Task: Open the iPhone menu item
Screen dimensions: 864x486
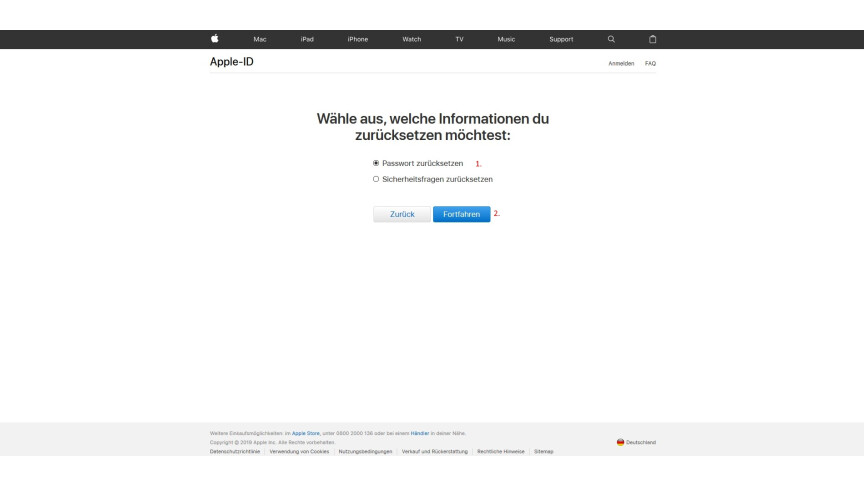Action: (358, 39)
